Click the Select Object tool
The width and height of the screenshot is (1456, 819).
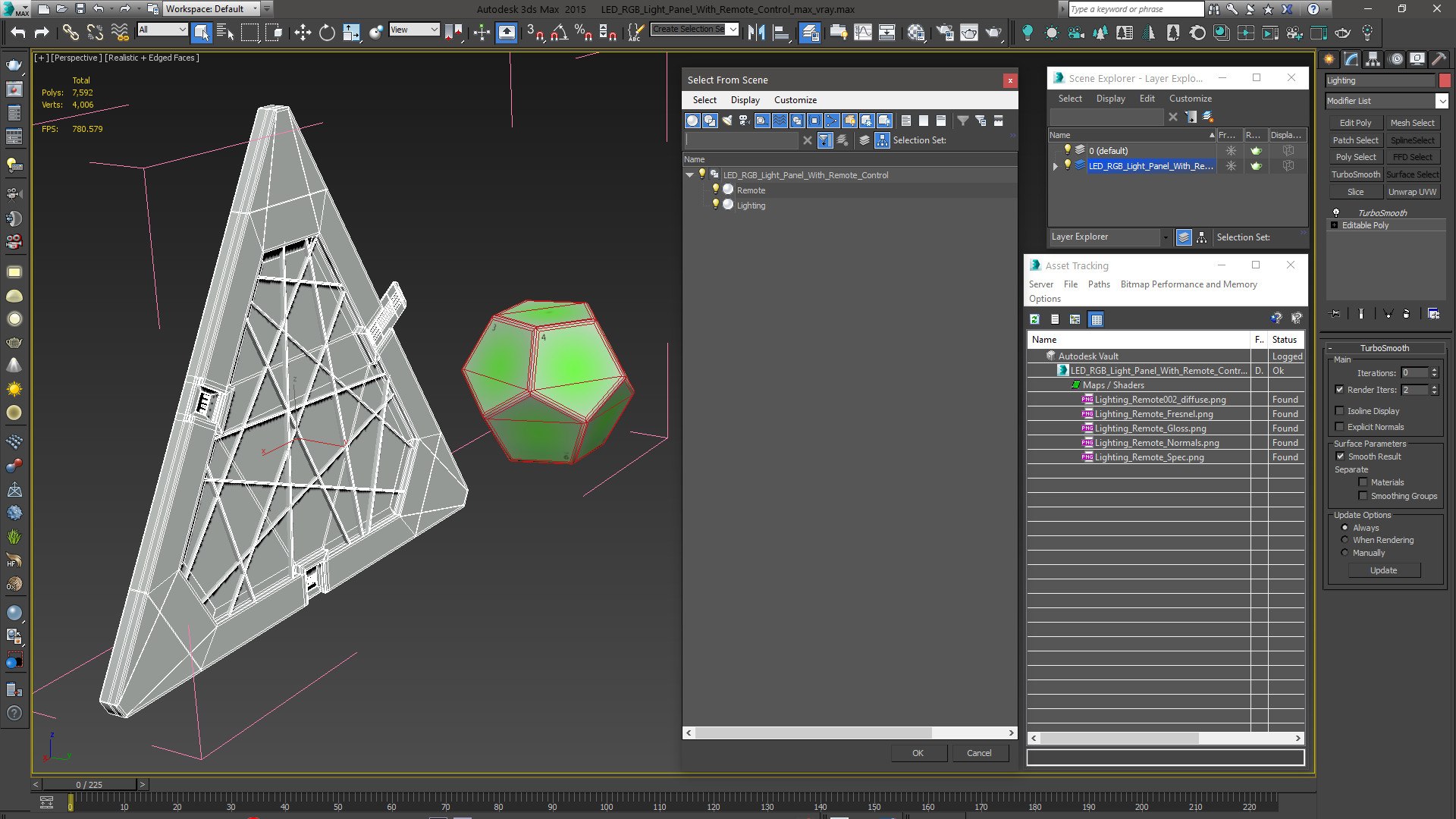click(201, 32)
